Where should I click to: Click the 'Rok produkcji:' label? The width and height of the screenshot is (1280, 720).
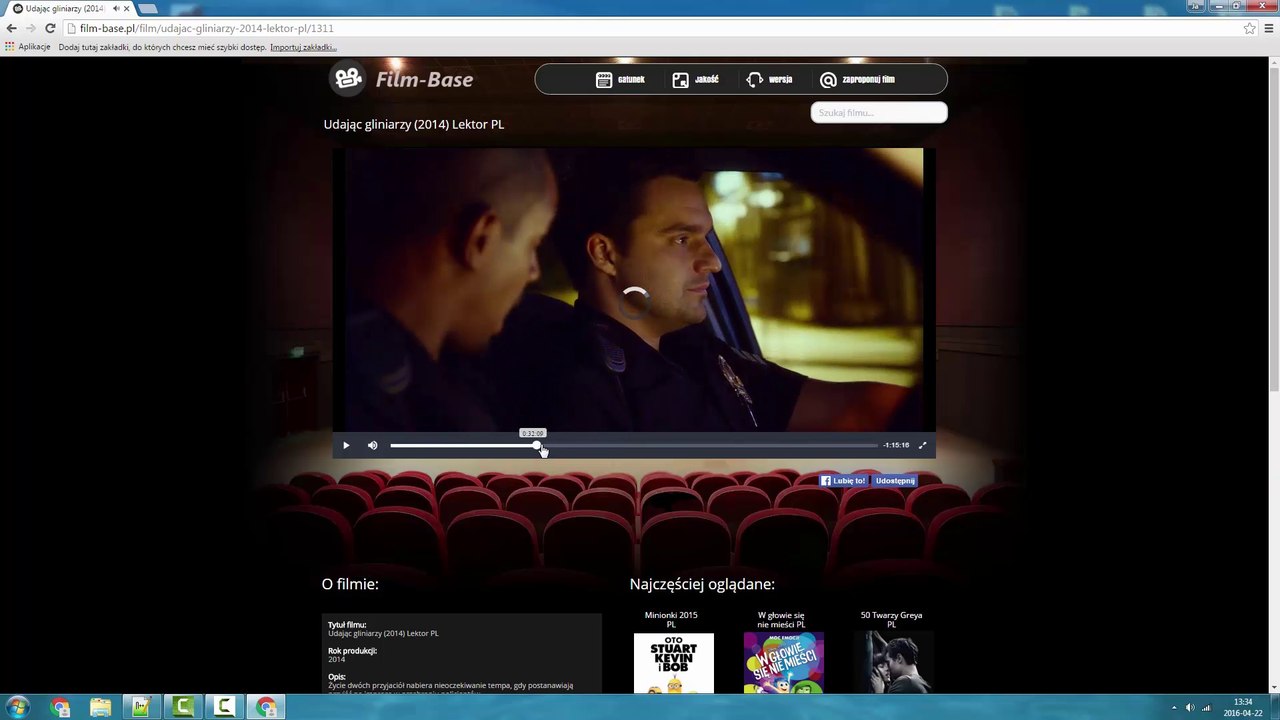352,651
